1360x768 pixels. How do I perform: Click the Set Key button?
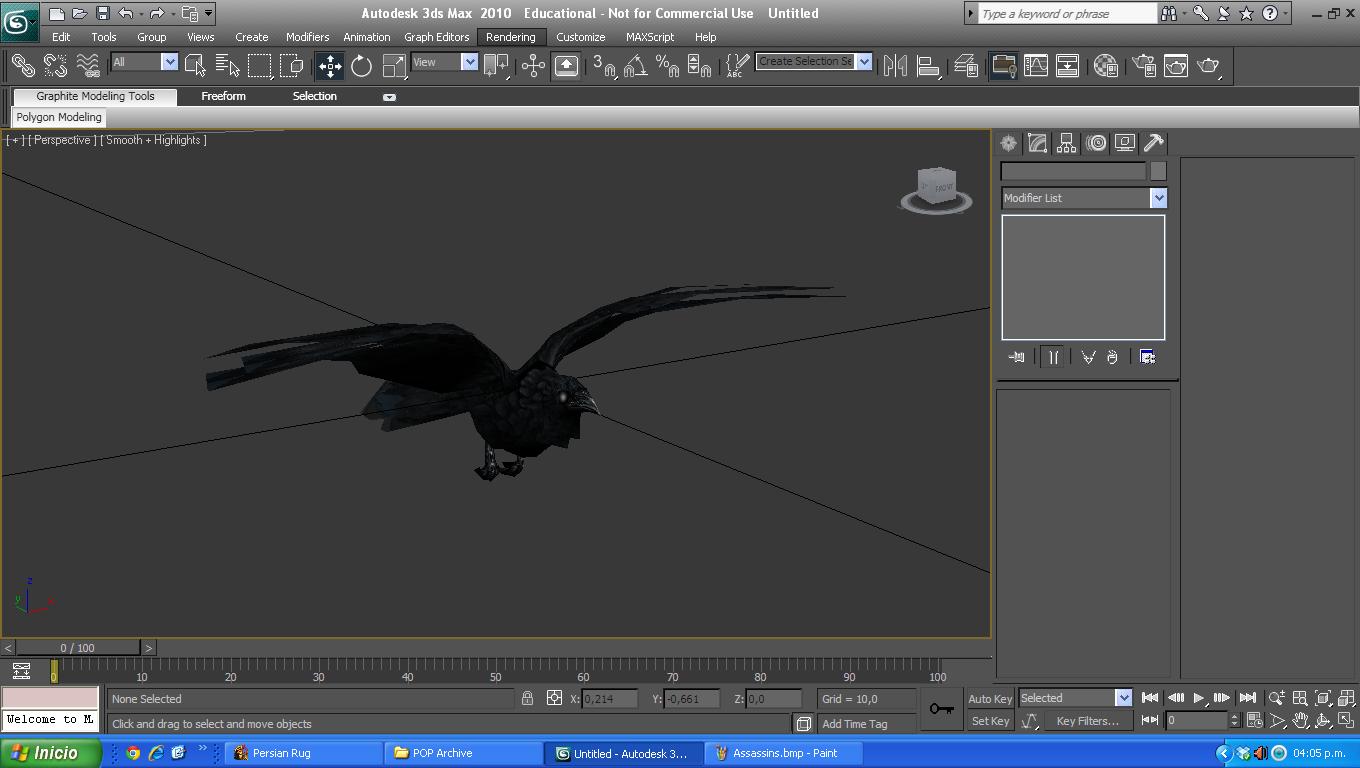[x=990, y=721]
